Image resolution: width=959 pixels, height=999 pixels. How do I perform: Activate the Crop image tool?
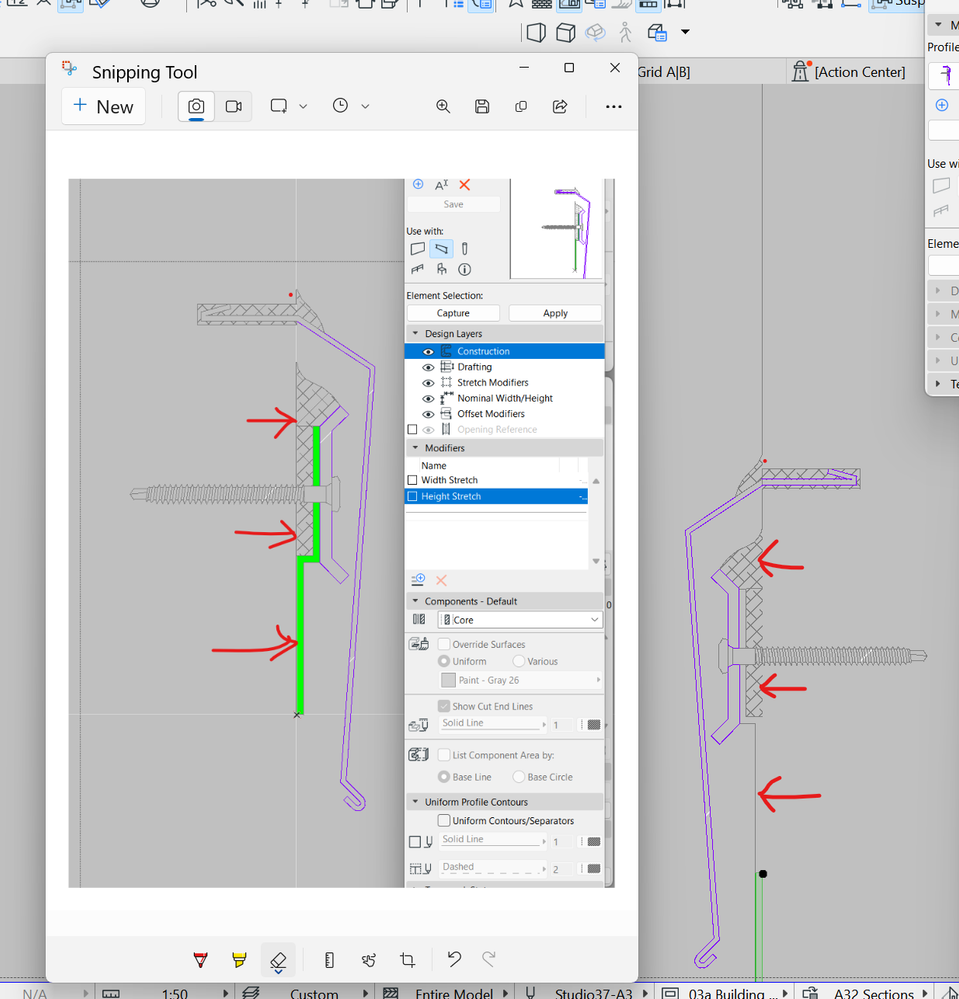pyautogui.click(x=407, y=960)
